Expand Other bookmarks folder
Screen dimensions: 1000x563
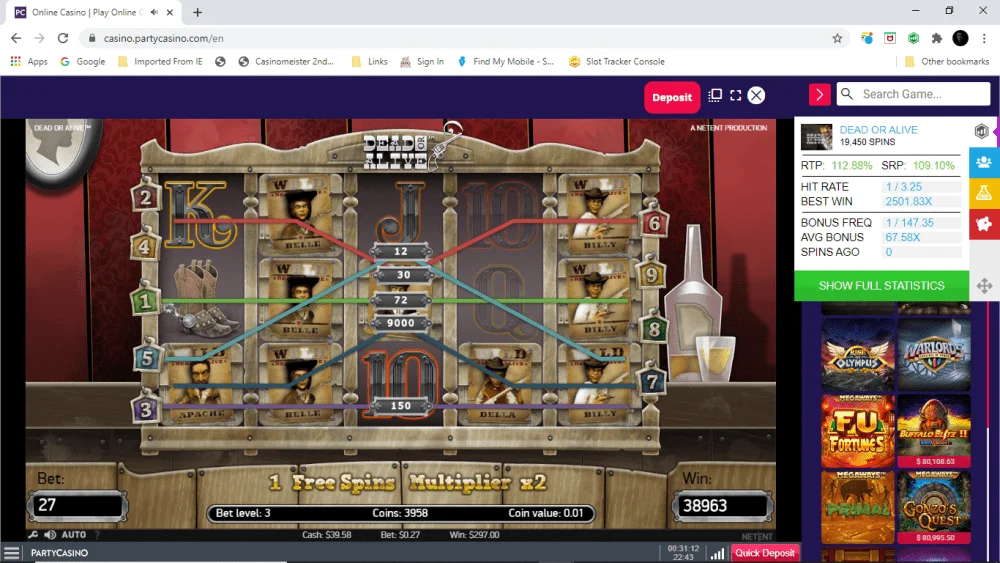[947, 61]
